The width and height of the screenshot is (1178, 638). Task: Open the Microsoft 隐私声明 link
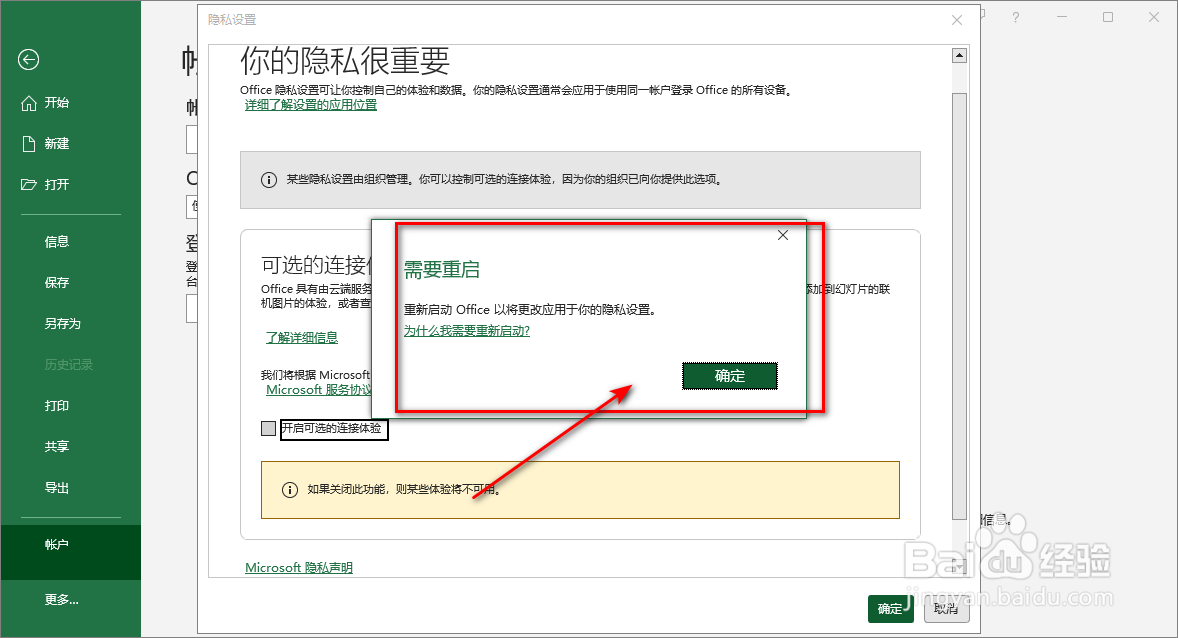click(x=298, y=567)
